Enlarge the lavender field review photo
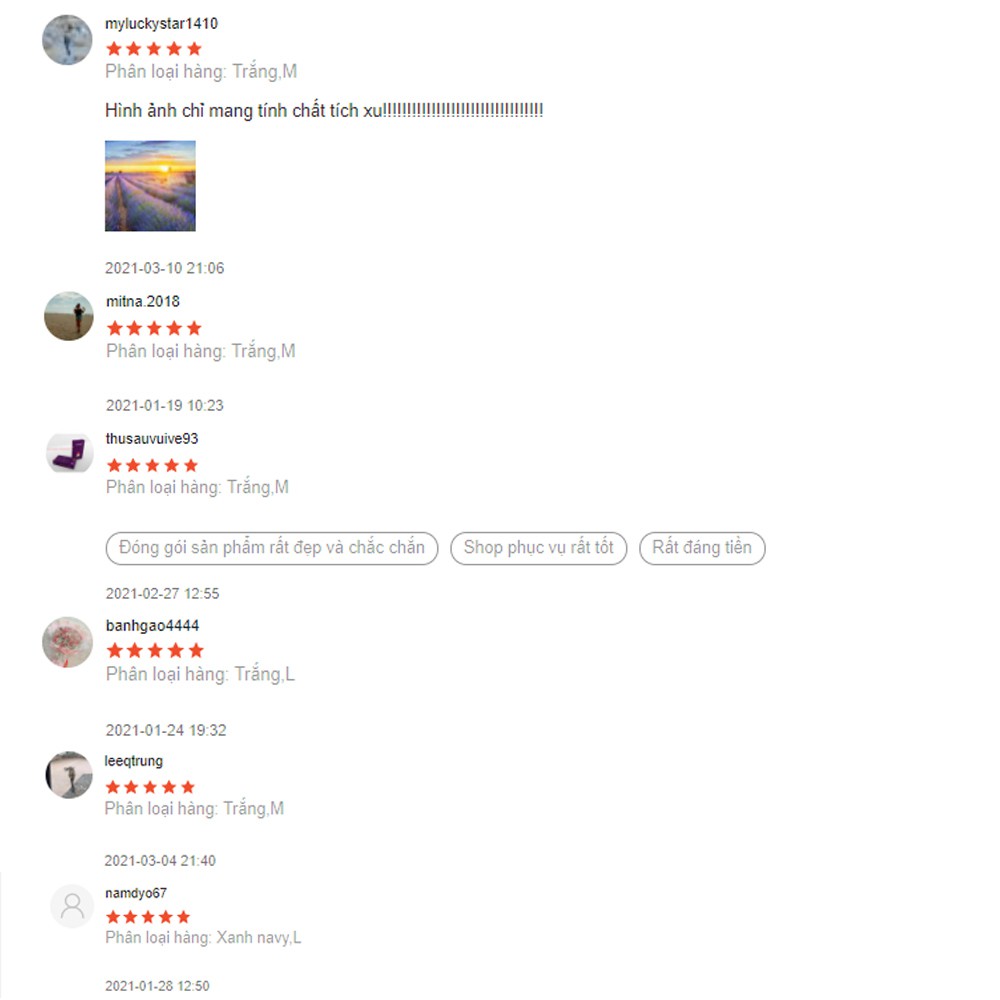 pyautogui.click(x=151, y=186)
